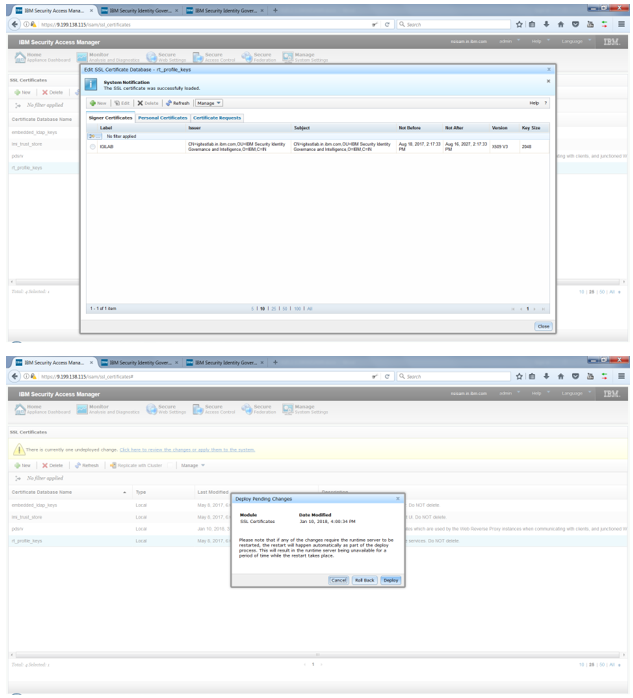Open the Monitor Analysis and Diagnostics menu in the lower window
Viewport: 633px width, 698px height.
[108, 409]
